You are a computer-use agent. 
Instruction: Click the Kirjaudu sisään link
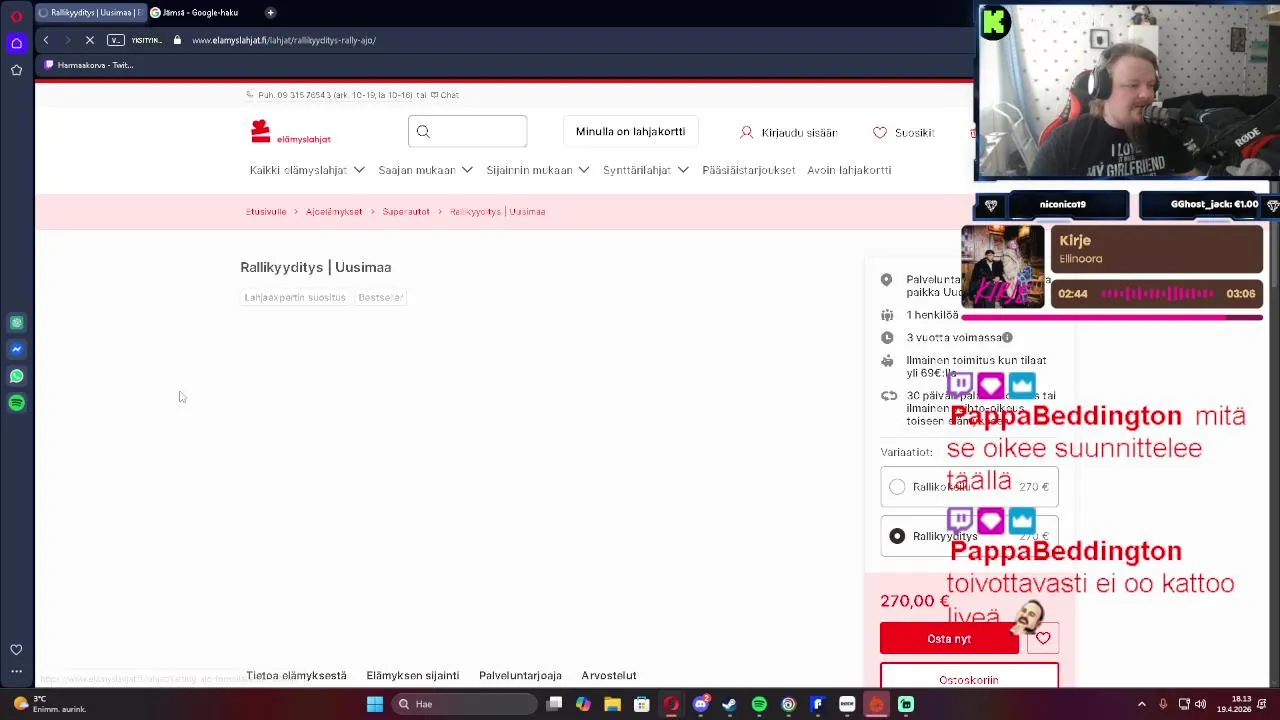[x=788, y=133]
